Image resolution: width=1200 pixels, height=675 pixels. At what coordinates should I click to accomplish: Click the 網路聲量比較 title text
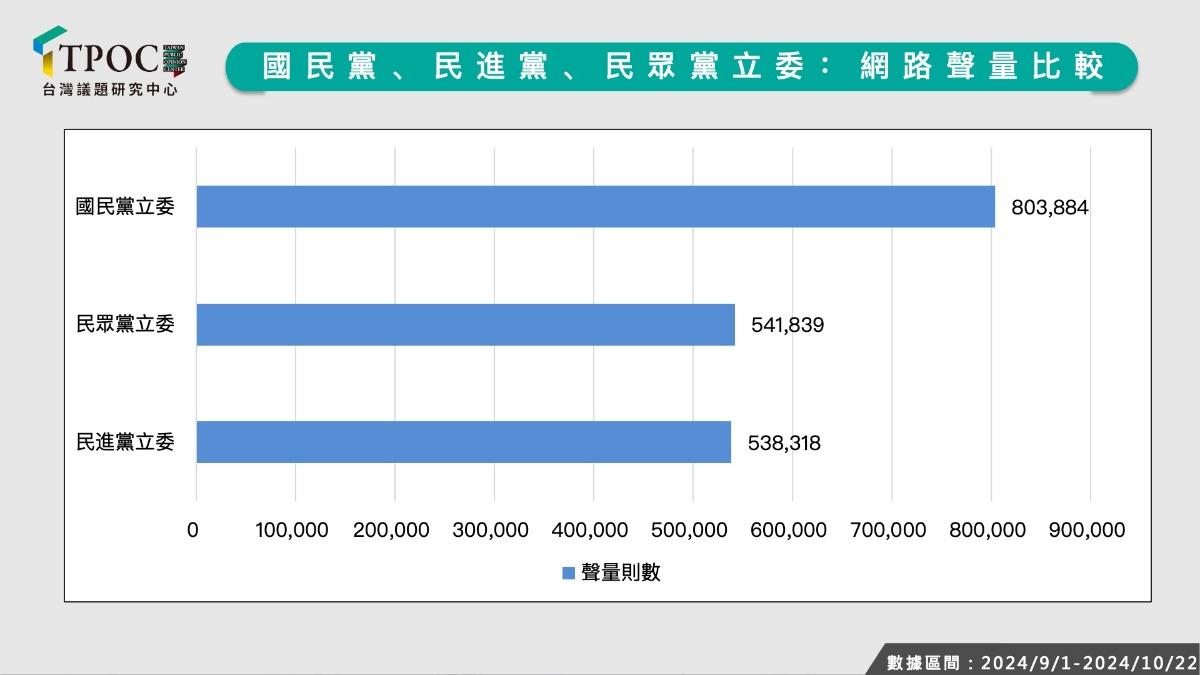coord(980,65)
